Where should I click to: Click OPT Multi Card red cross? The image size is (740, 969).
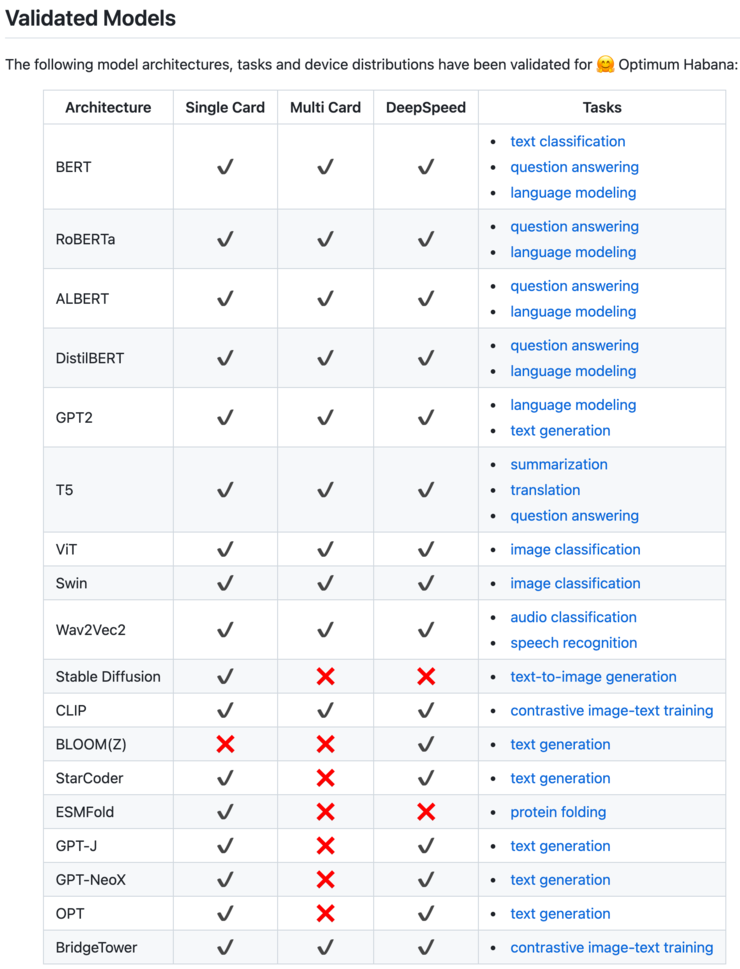tap(325, 914)
